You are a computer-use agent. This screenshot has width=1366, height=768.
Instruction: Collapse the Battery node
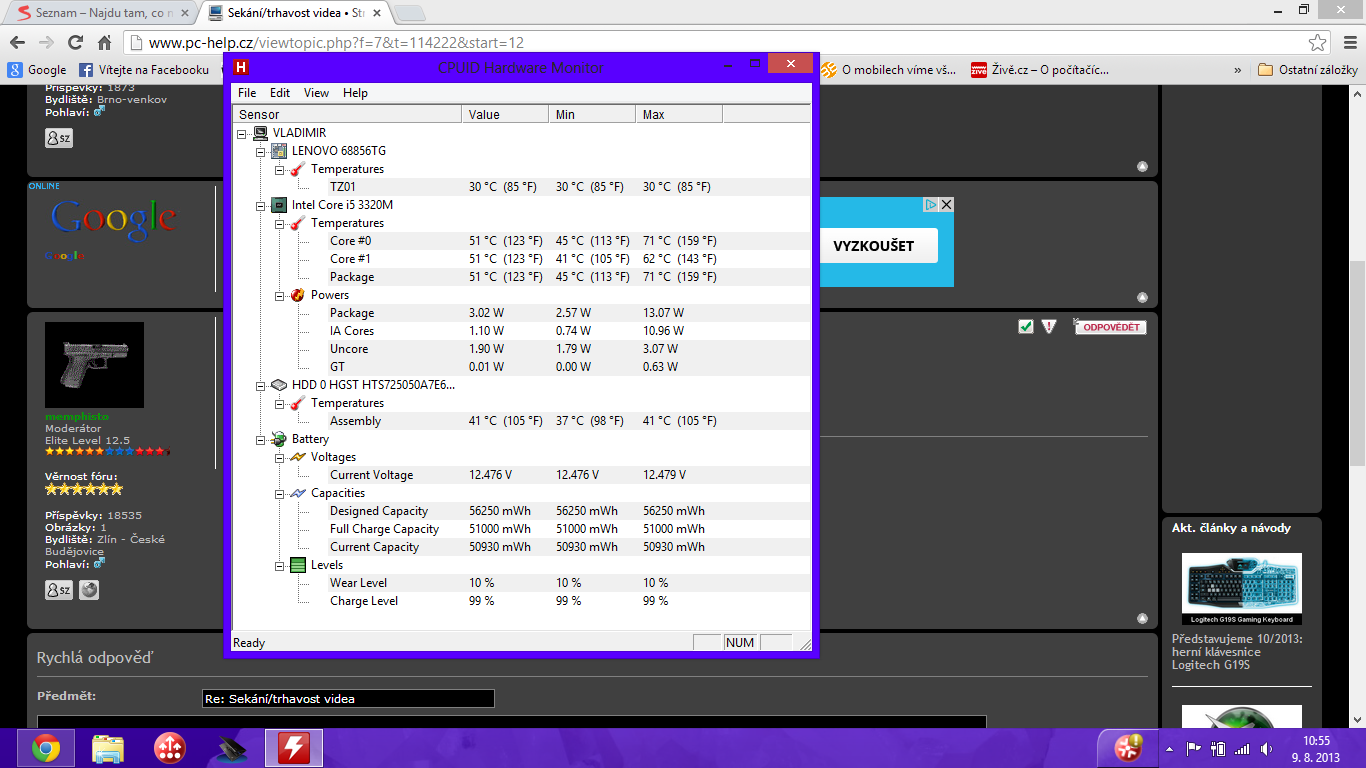click(x=261, y=439)
